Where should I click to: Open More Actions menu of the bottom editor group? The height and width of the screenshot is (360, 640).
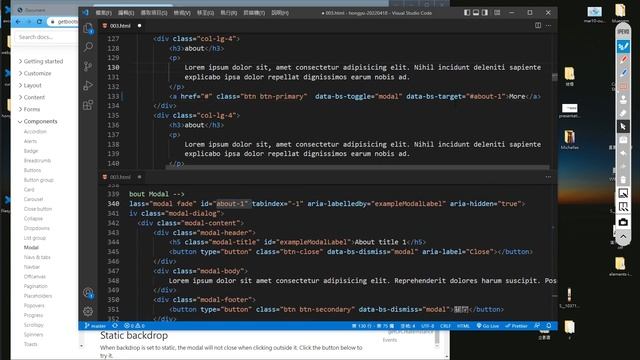(x=549, y=177)
